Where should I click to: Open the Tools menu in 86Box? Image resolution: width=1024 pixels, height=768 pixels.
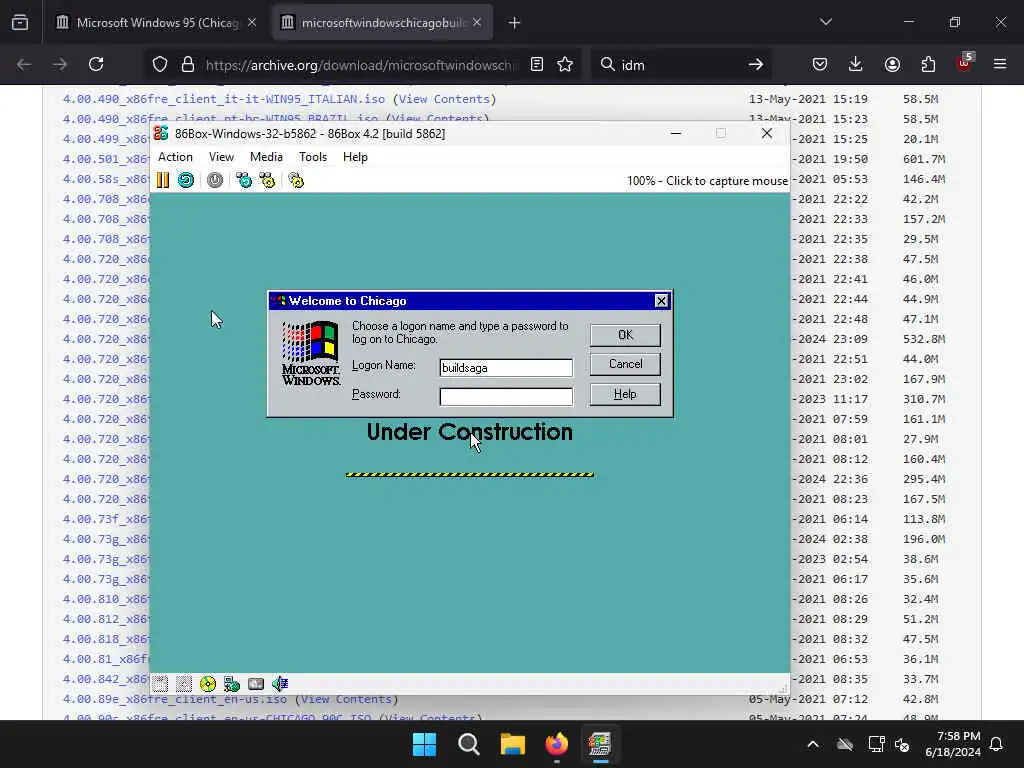(313, 157)
